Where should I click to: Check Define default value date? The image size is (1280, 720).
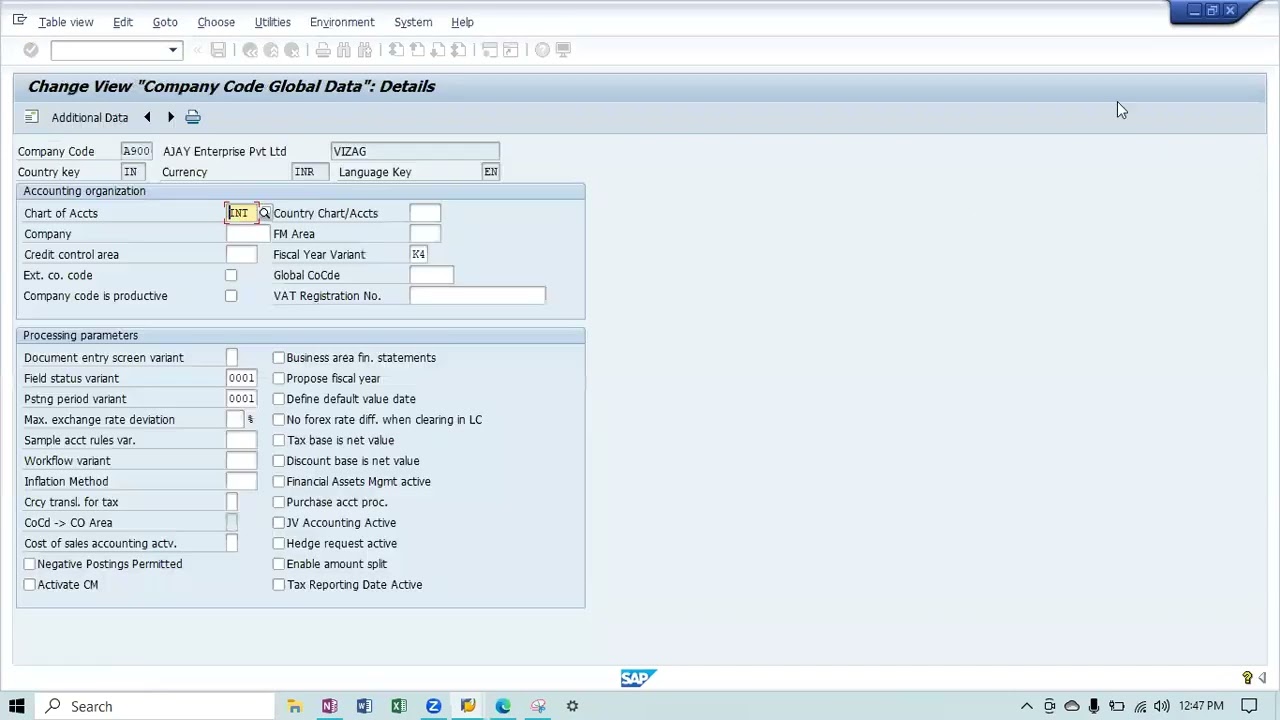[279, 399]
